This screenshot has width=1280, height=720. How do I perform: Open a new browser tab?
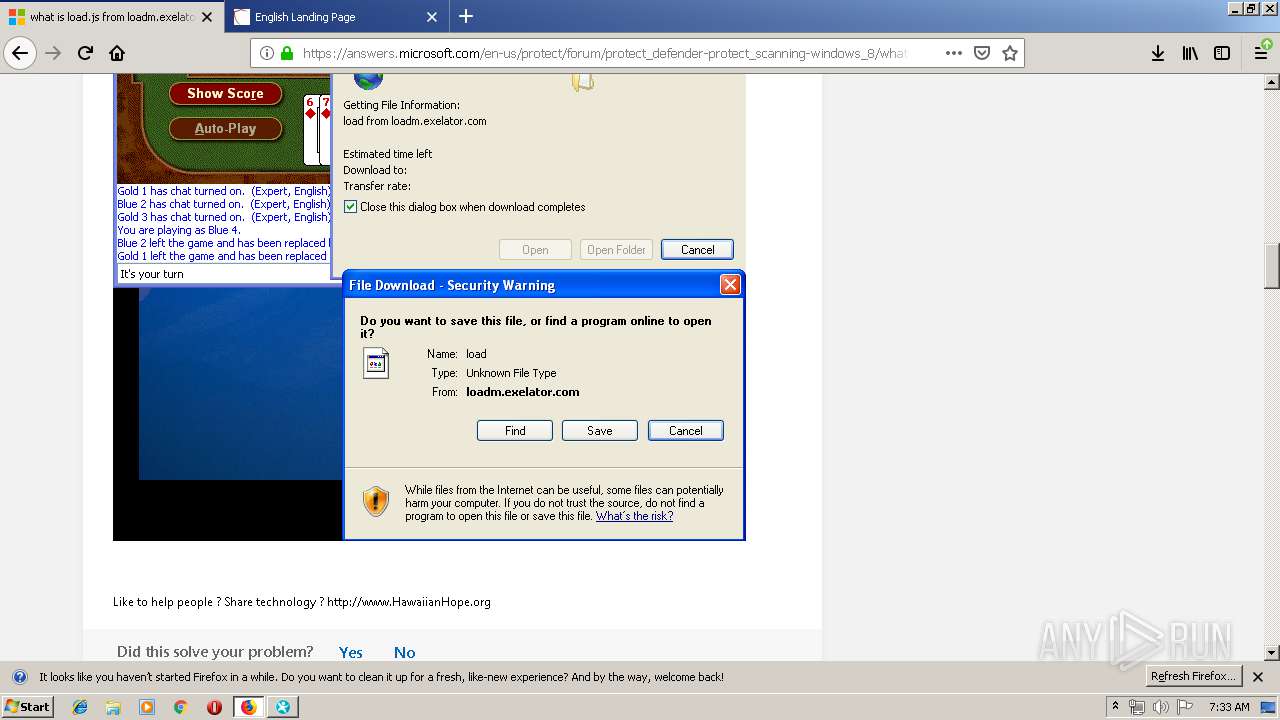(466, 16)
